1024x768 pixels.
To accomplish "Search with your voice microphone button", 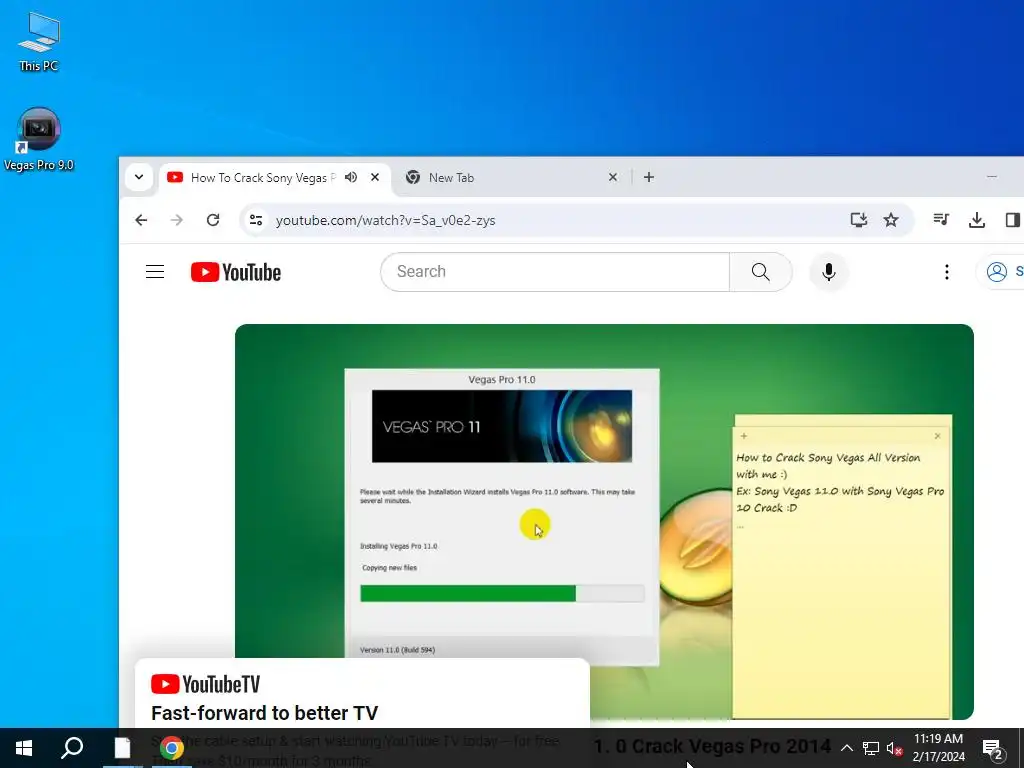I will 829,272.
